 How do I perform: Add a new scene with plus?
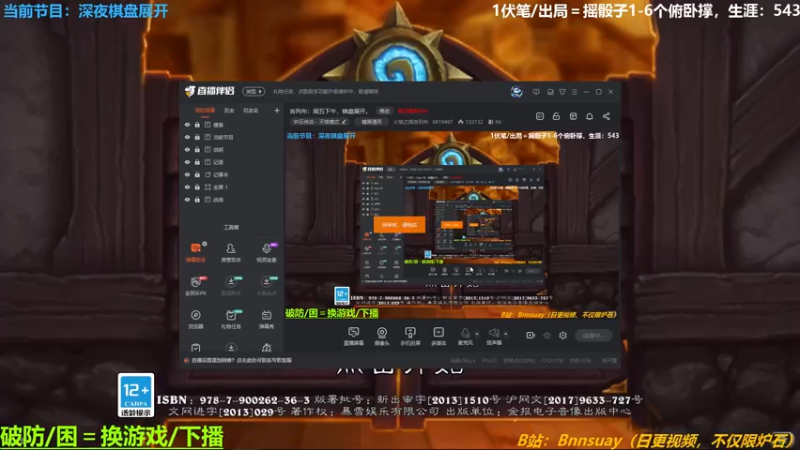(x=277, y=110)
